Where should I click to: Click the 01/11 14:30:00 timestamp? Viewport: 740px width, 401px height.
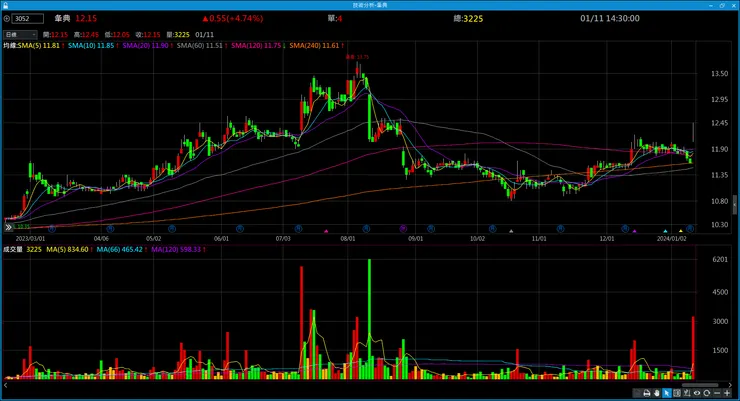click(x=610, y=18)
